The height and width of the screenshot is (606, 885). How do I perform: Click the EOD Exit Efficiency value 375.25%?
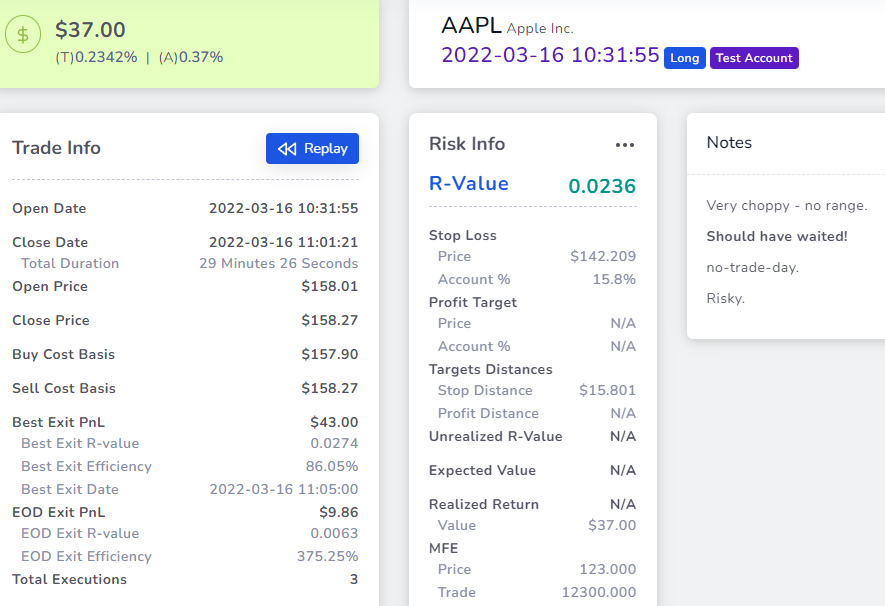pyautogui.click(x=327, y=556)
